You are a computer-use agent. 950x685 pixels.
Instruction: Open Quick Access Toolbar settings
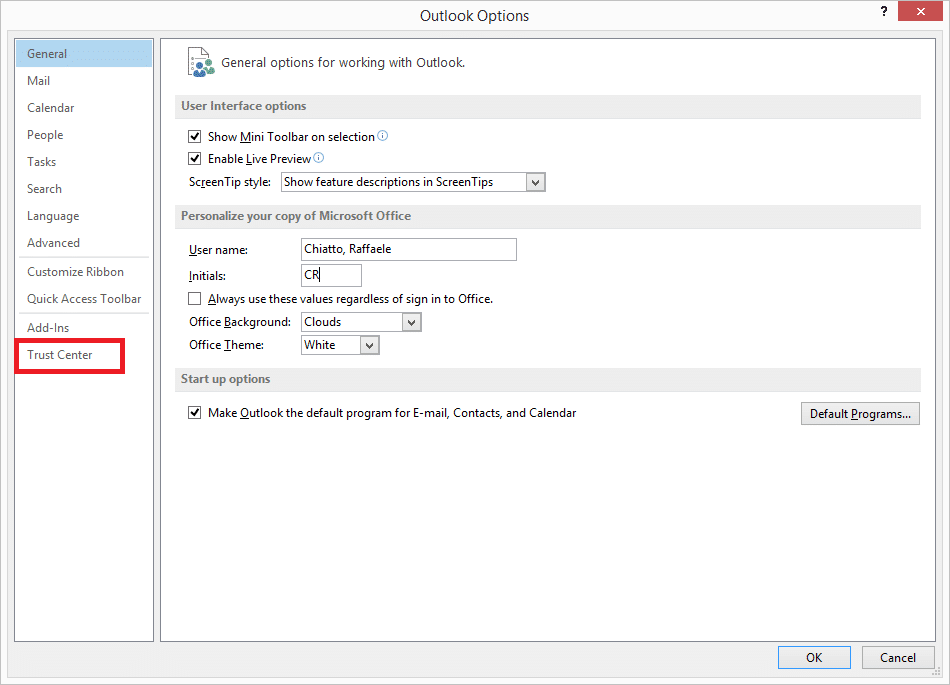click(84, 299)
